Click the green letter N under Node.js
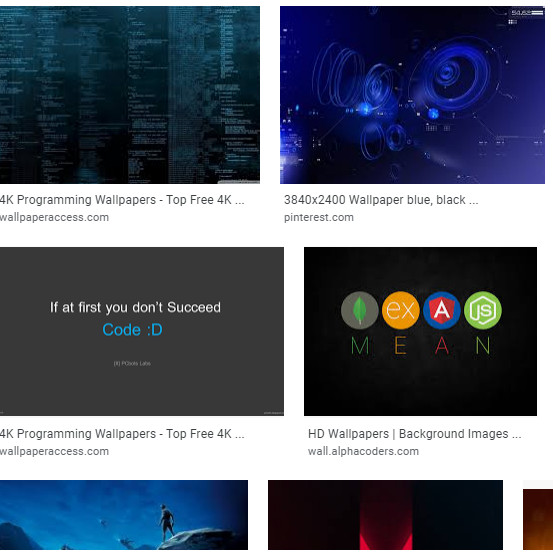This screenshot has width=553, height=553. tap(482, 345)
